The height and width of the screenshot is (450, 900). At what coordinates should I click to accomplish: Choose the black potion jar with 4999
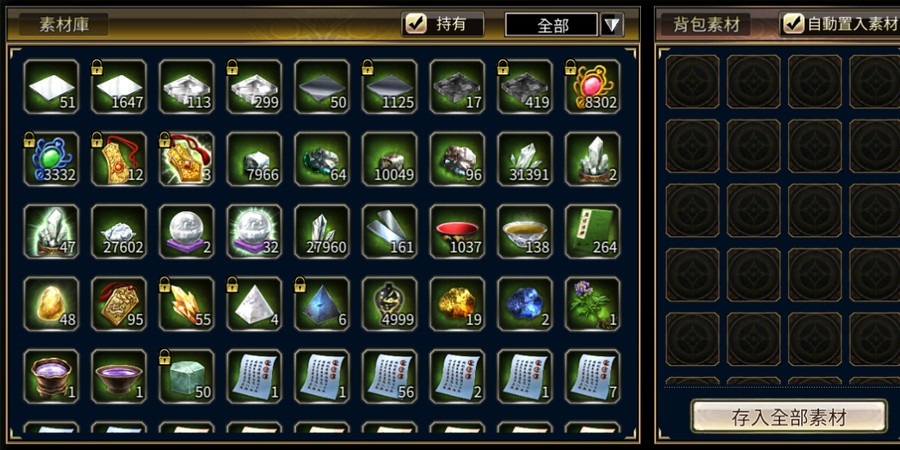(390, 304)
